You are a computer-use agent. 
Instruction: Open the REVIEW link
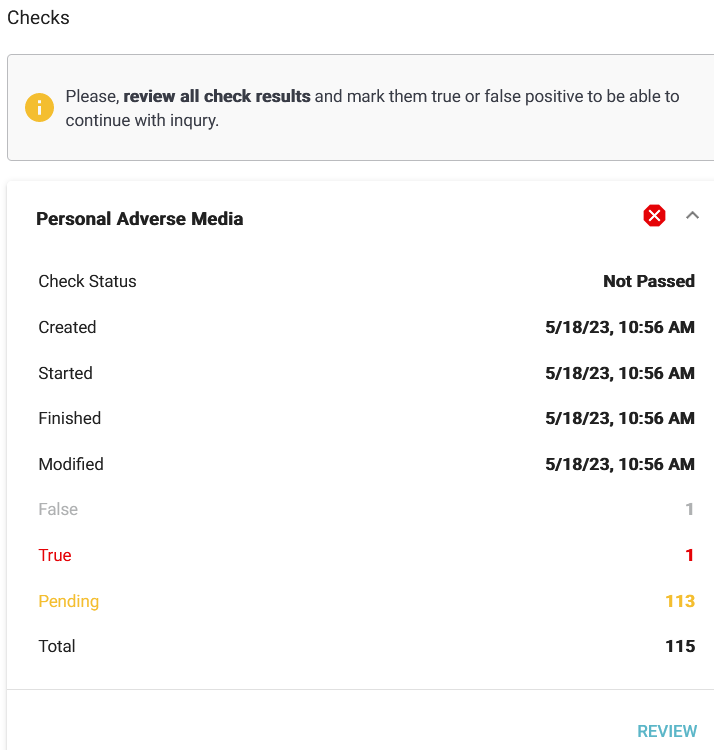coord(666,731)
